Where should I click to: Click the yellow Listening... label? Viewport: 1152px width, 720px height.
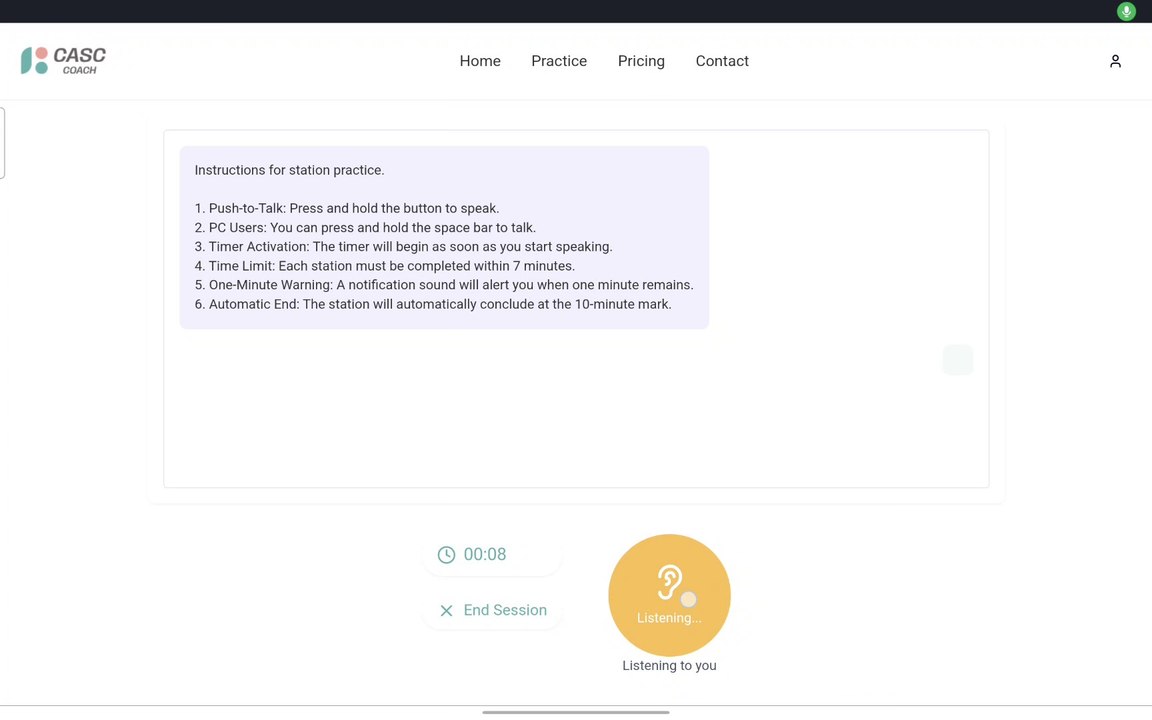click(669, 618)
